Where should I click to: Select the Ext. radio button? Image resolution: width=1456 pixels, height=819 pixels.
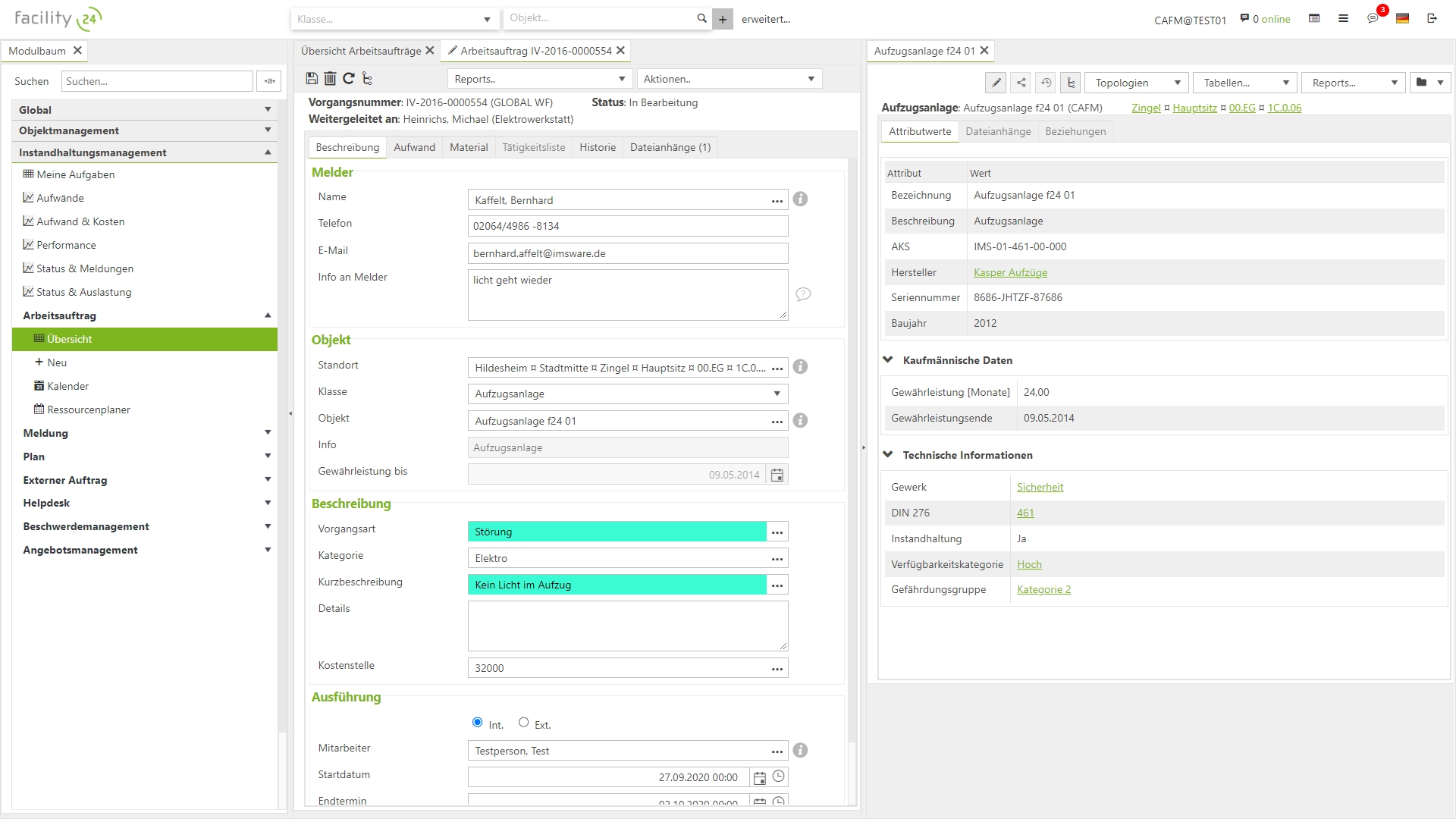pyautogui.click(x=523, y=723)
